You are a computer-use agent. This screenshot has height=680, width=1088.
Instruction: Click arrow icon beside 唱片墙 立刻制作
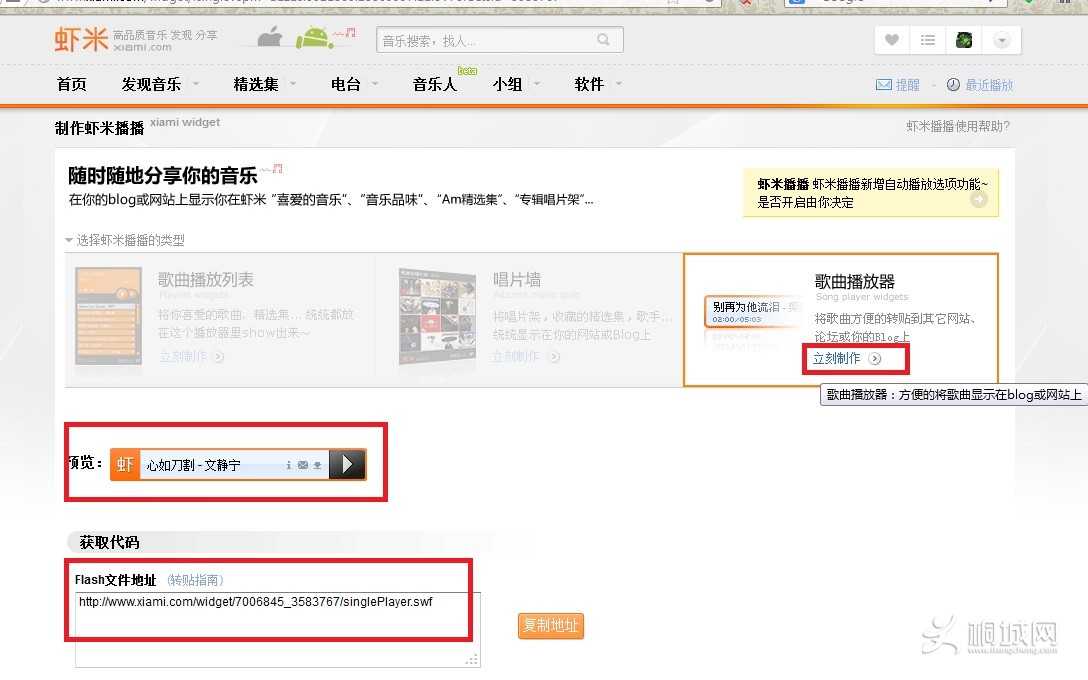[x=553, y=357]
